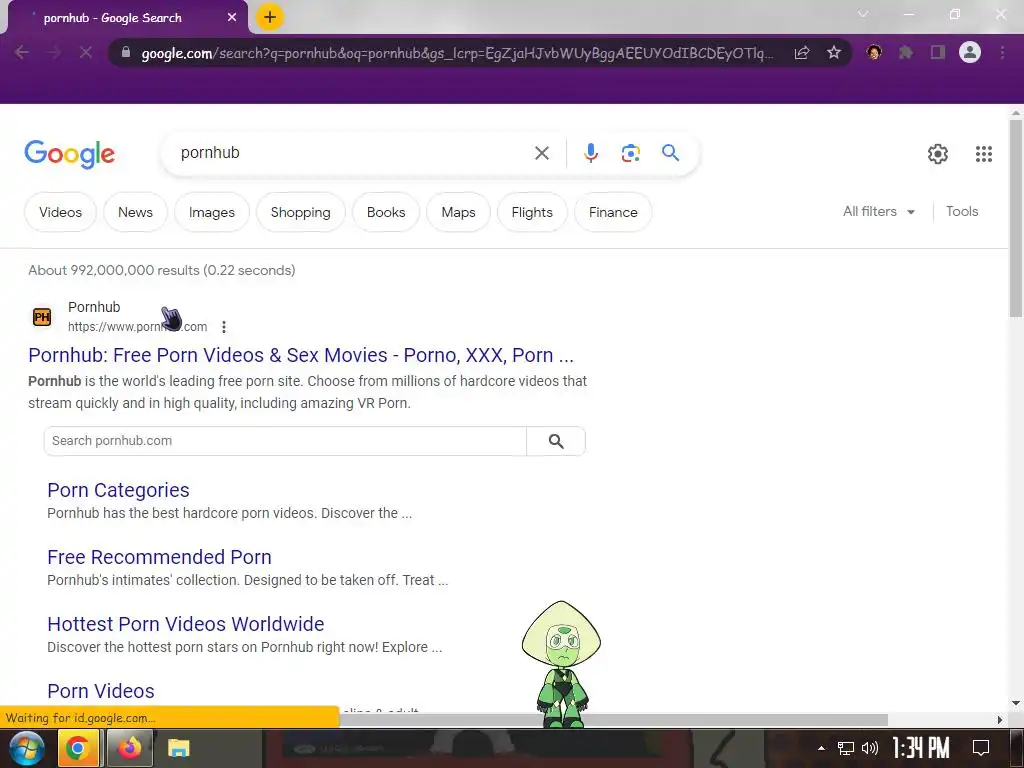The height and width of the screenshot is (768, 1024).
Task: Open the Windows Start menu
Action: [x=27, y=748]
